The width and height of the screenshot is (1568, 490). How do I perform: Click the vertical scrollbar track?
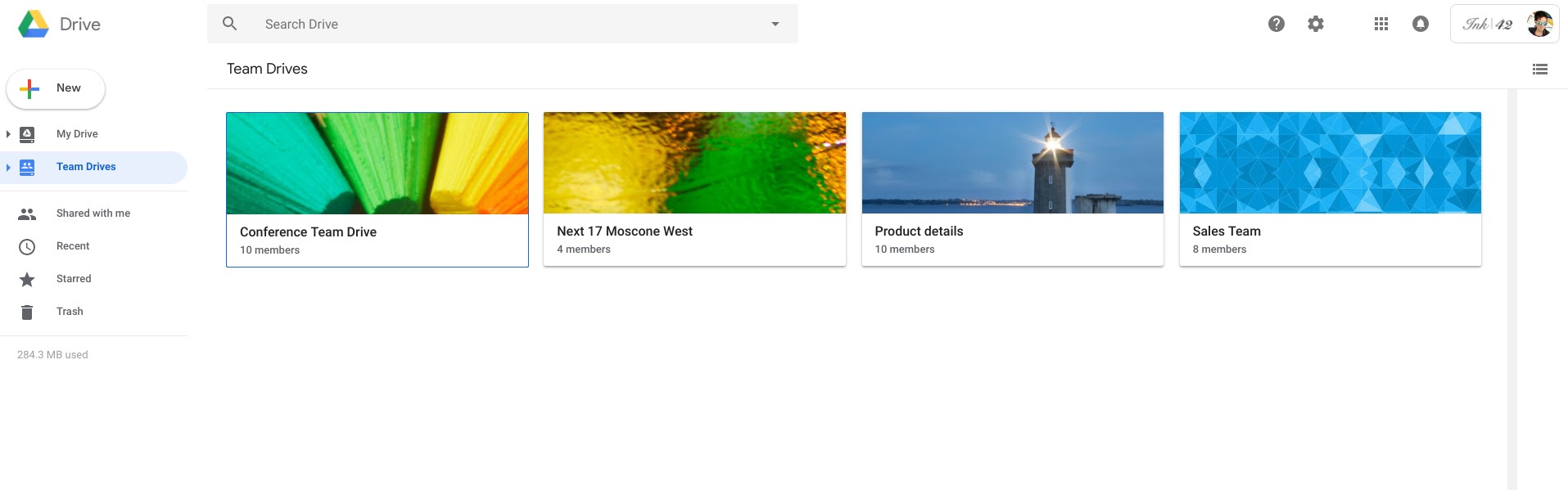point(1512,290)
